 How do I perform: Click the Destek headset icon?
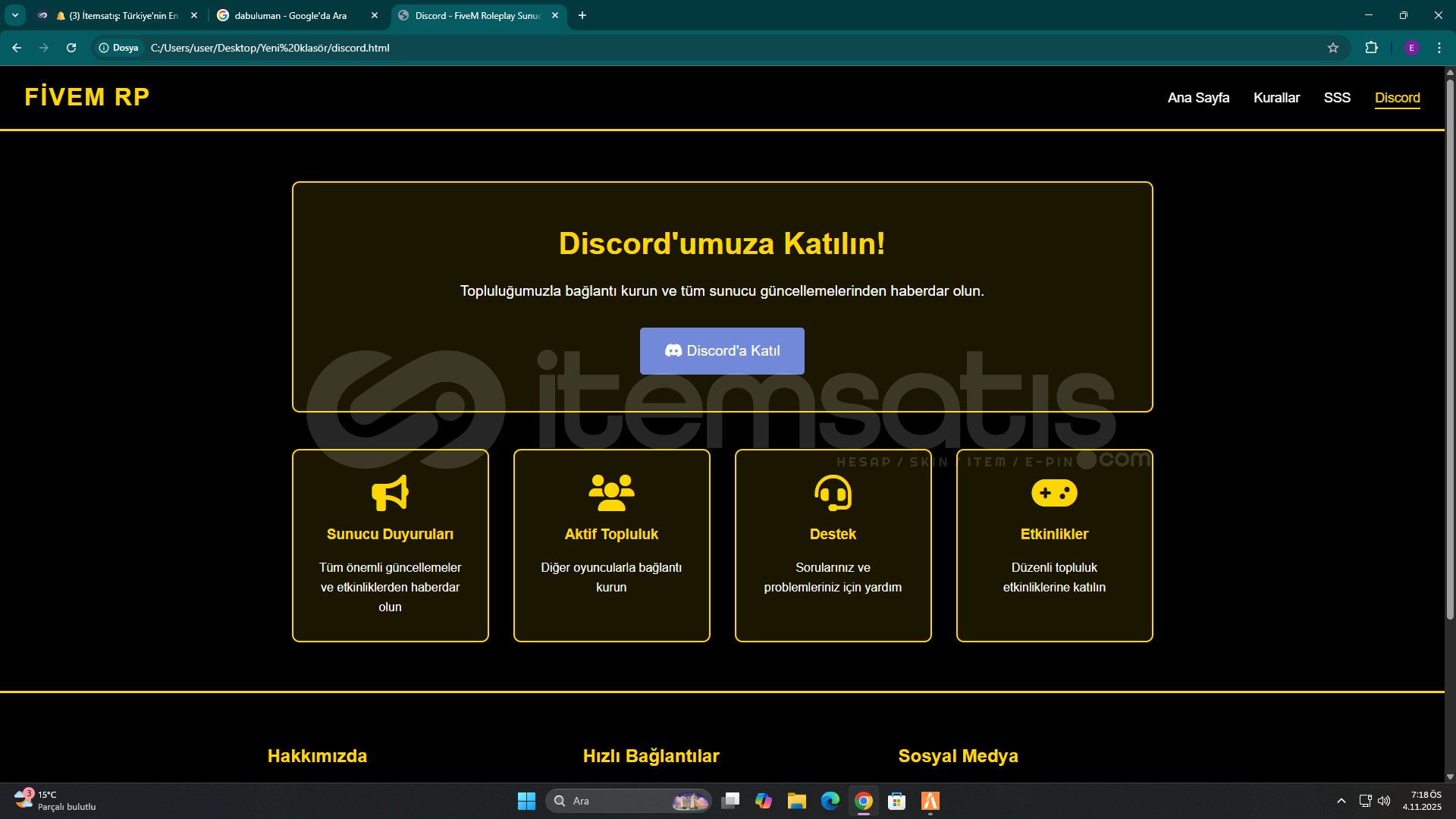click(x=833, y=493)
